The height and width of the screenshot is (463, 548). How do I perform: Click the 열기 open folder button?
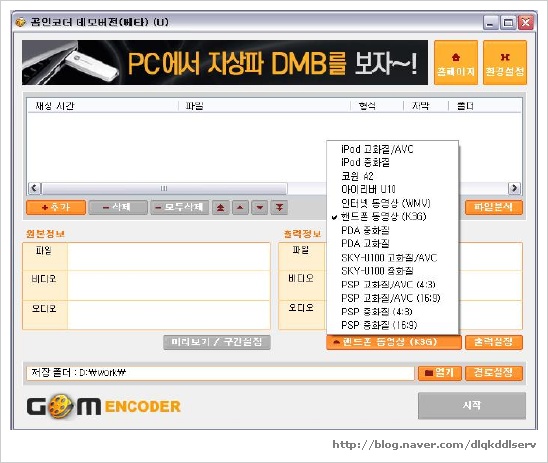click(x=440, y=373)
